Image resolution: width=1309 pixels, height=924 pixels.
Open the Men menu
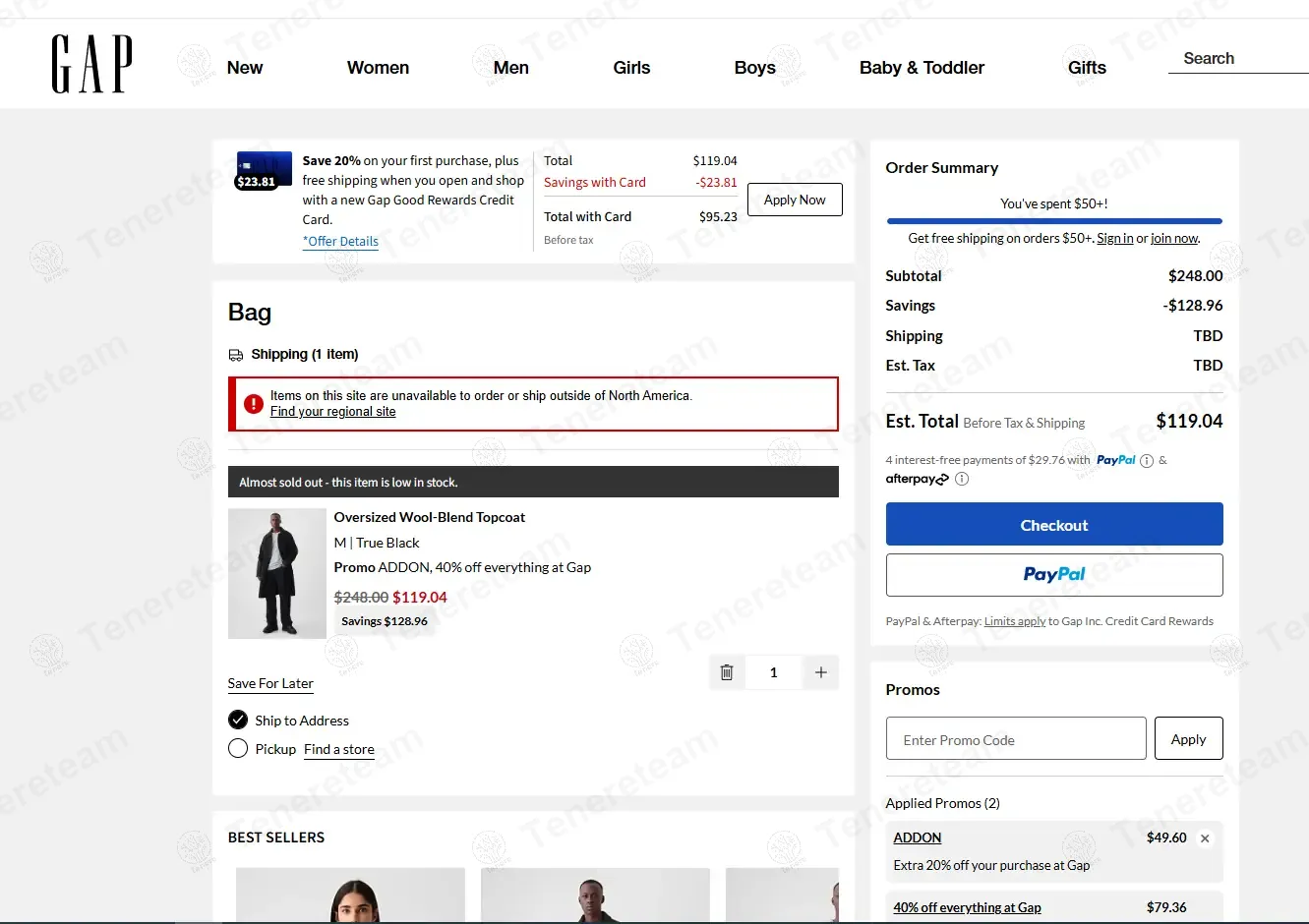tap(510, 68)
